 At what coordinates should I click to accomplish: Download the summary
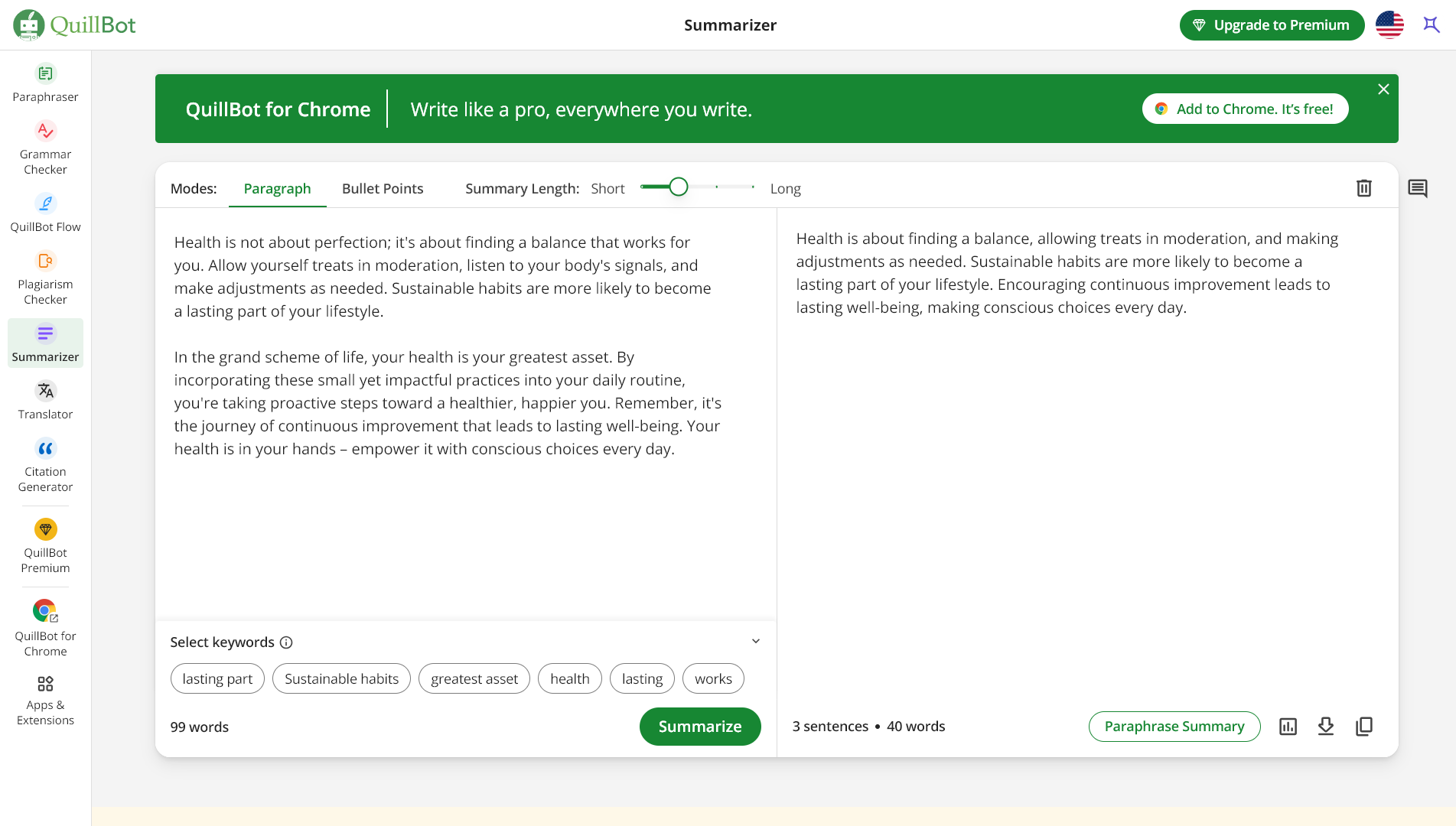tap(1326, 727)
